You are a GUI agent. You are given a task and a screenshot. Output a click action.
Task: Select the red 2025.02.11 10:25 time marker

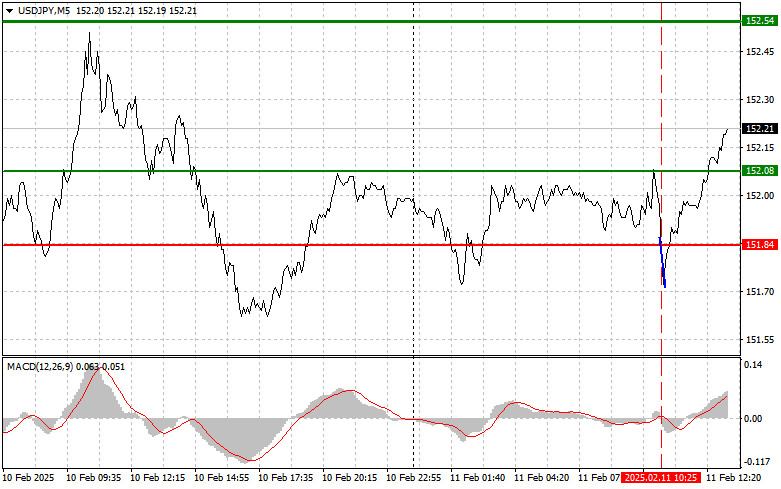click(x=661, y=478)
